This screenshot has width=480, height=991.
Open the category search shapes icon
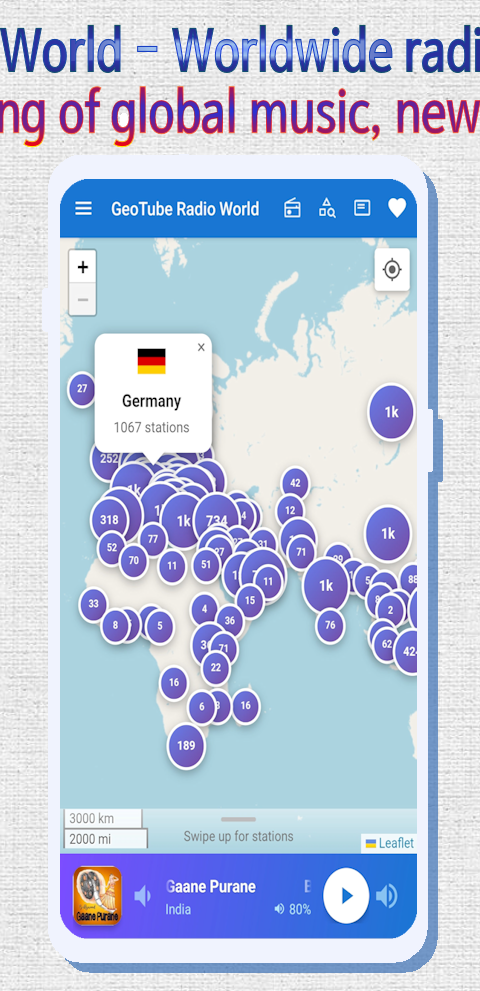click(x=327, y=208)
